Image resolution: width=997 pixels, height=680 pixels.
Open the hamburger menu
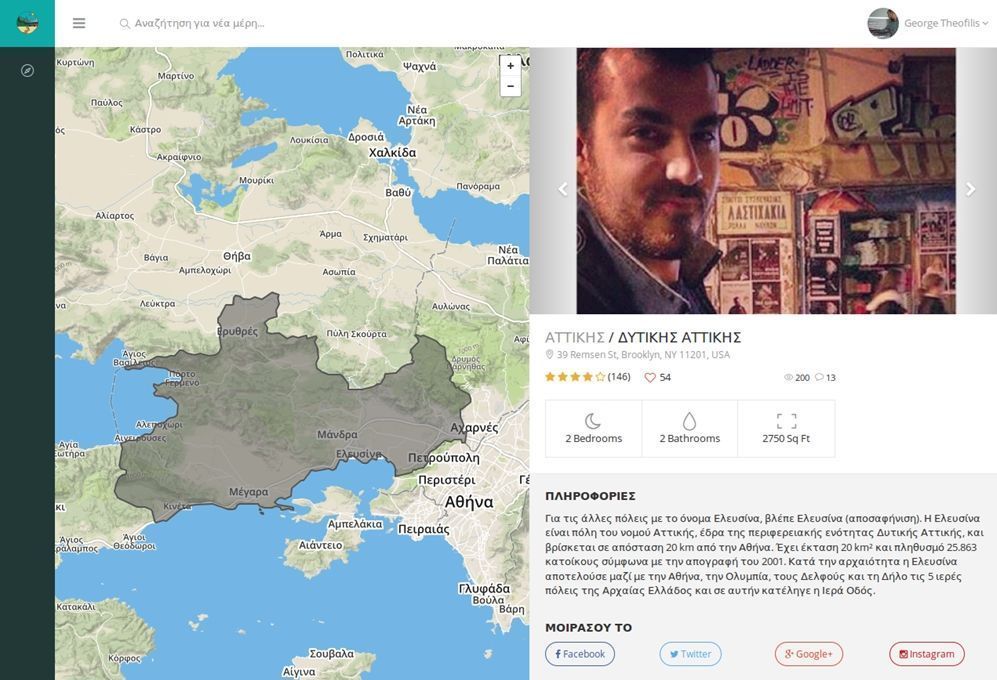pos(79,23)
